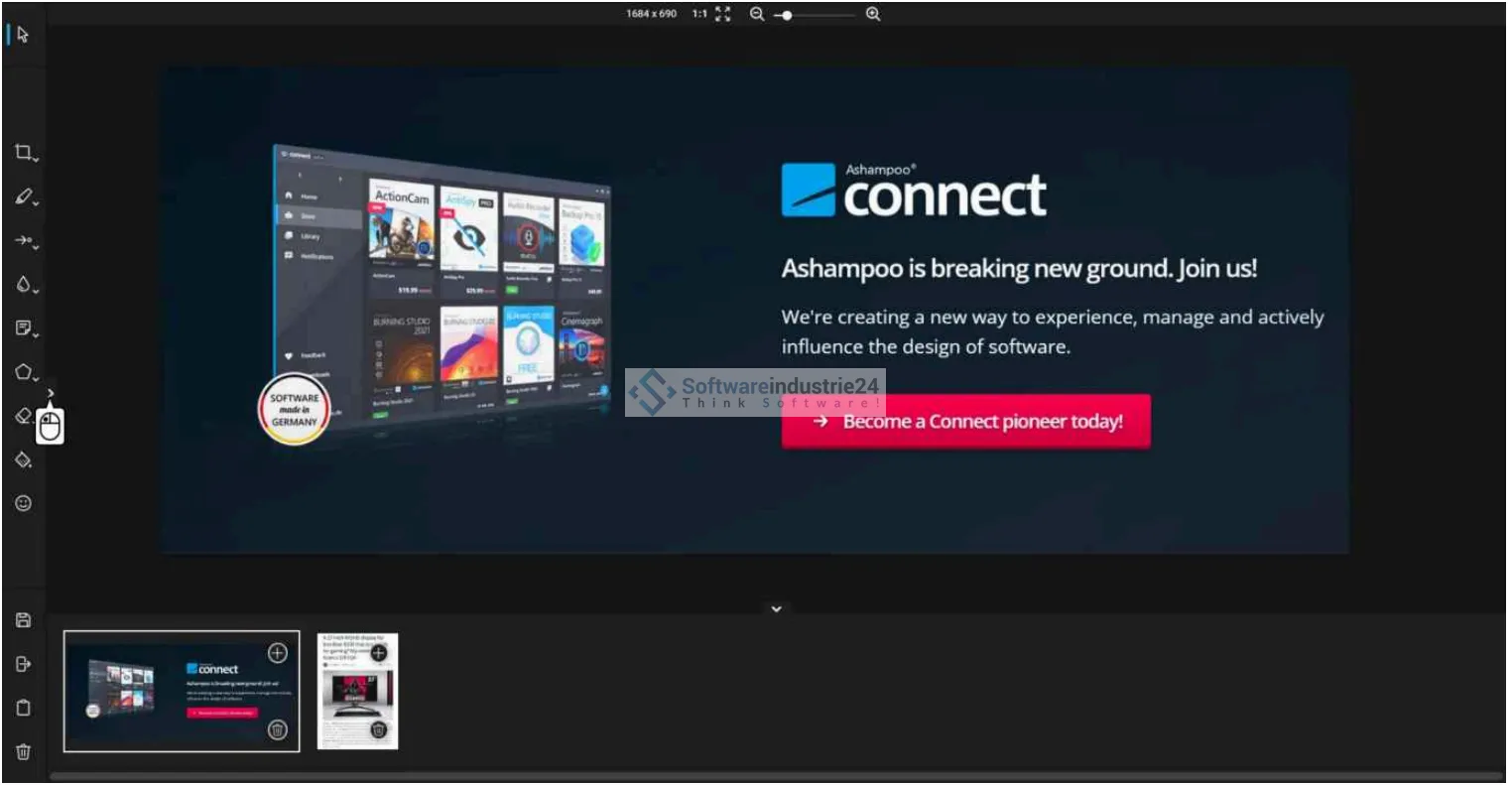Select the Fill bucket tool
The image size is (1512, 785).
tap(24, 459)
